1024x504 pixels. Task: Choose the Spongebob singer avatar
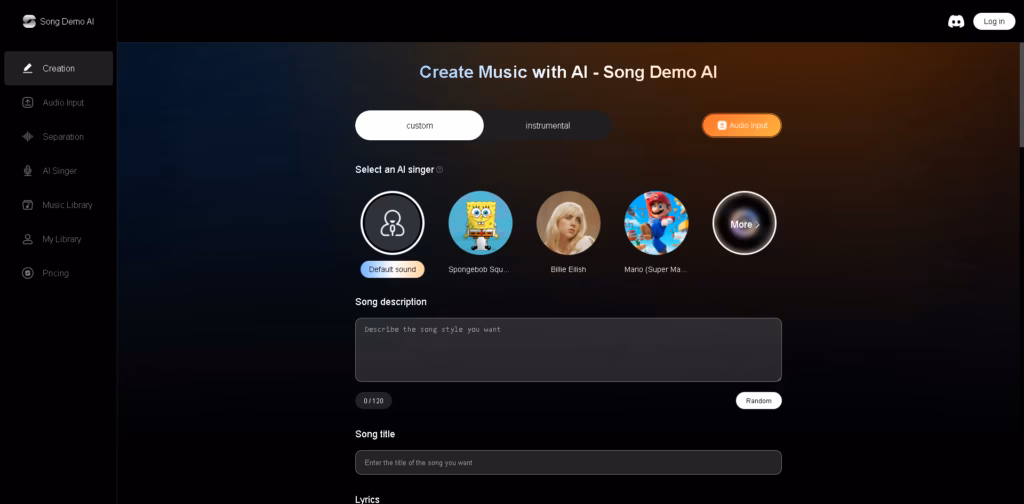click(x=480, y=223)
